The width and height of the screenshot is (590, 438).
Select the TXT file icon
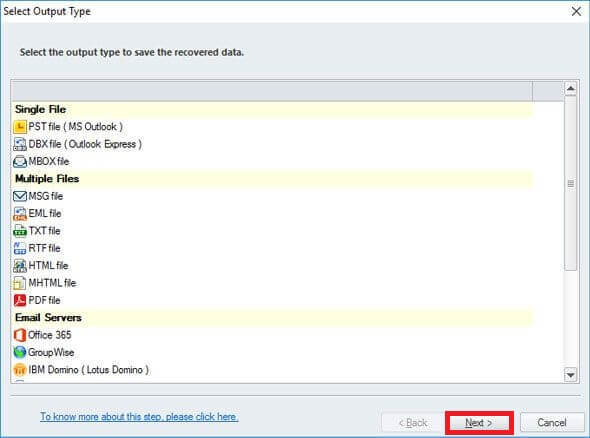click(x=20, y=231)
